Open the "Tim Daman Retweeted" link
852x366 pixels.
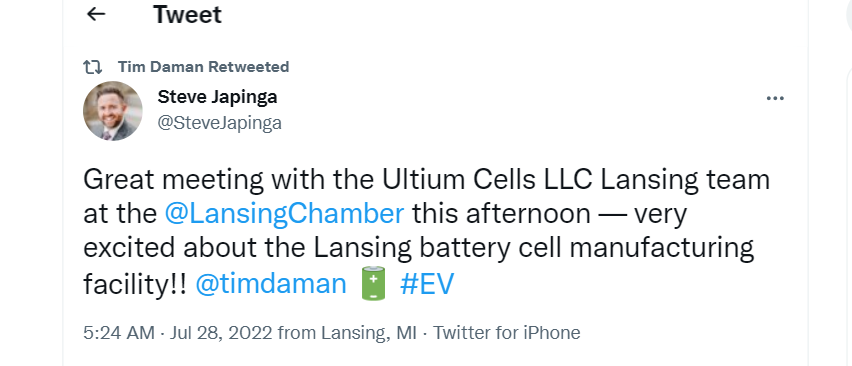coord(203,67)
